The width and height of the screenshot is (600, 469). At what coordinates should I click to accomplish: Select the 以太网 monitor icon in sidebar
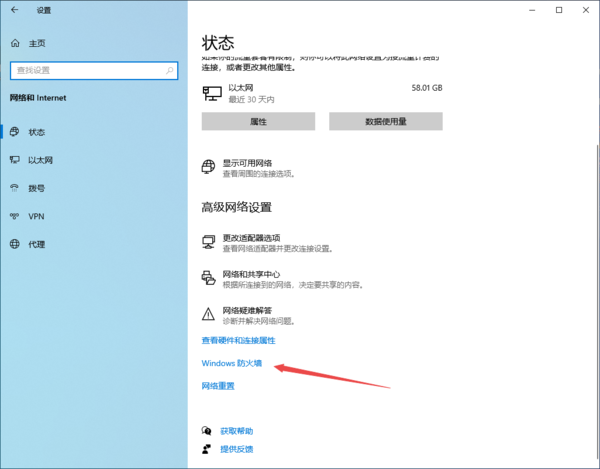[x=15, y=160]
